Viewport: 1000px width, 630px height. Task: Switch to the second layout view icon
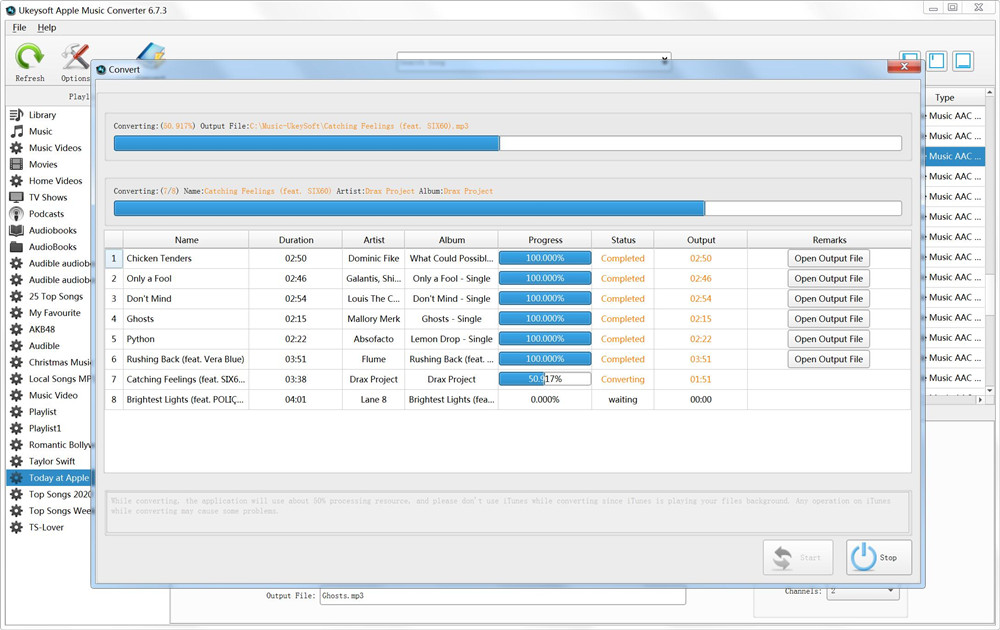(x=937, y=61)
